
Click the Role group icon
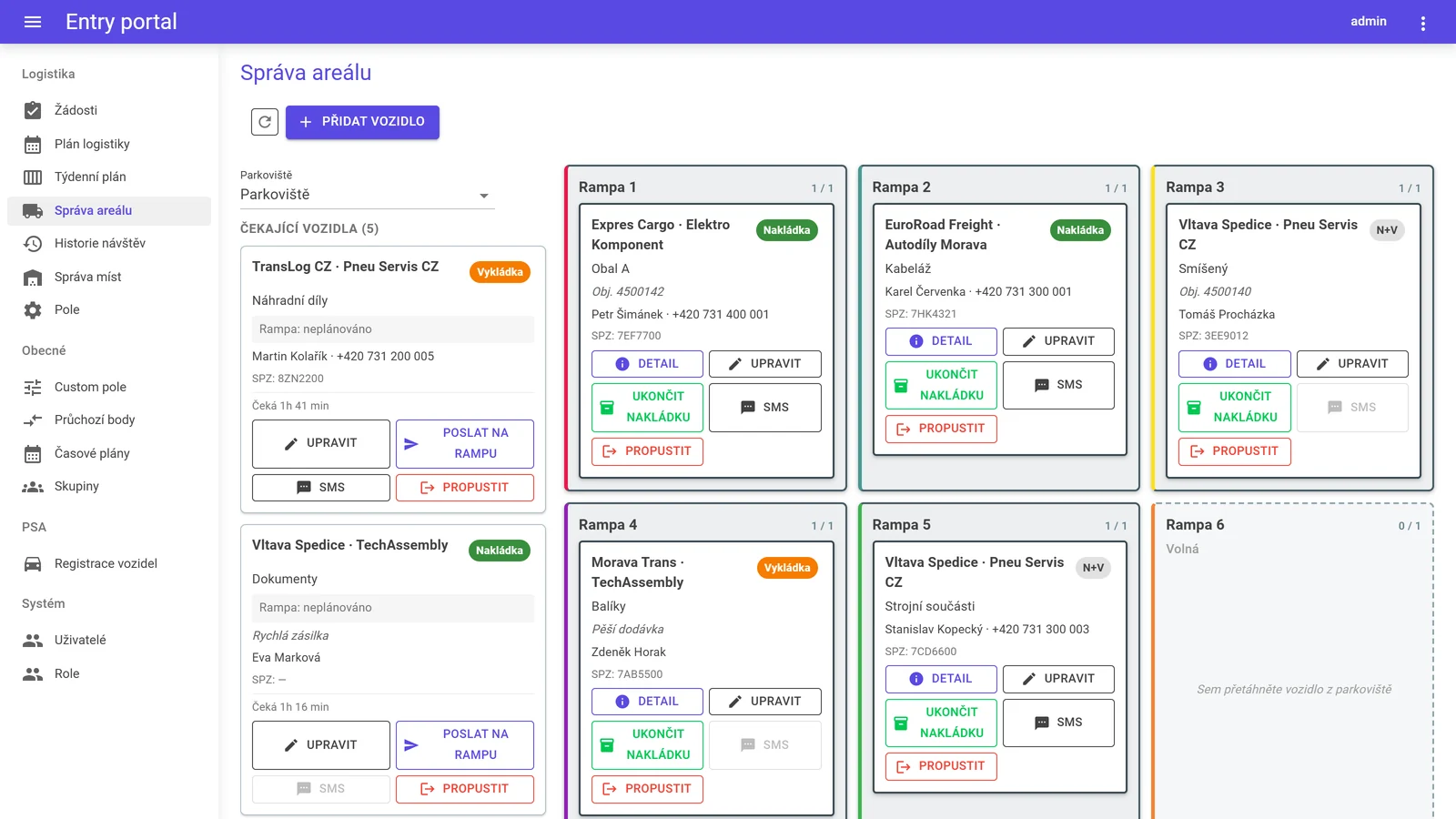tap(33, 673)
